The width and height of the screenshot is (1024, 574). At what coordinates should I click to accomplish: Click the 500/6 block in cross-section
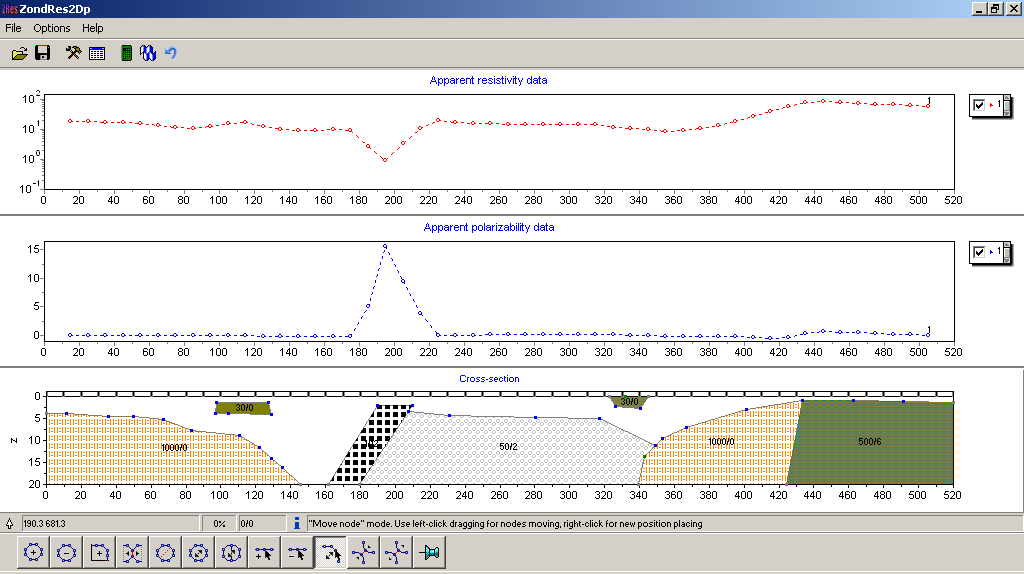click(870, 442)
